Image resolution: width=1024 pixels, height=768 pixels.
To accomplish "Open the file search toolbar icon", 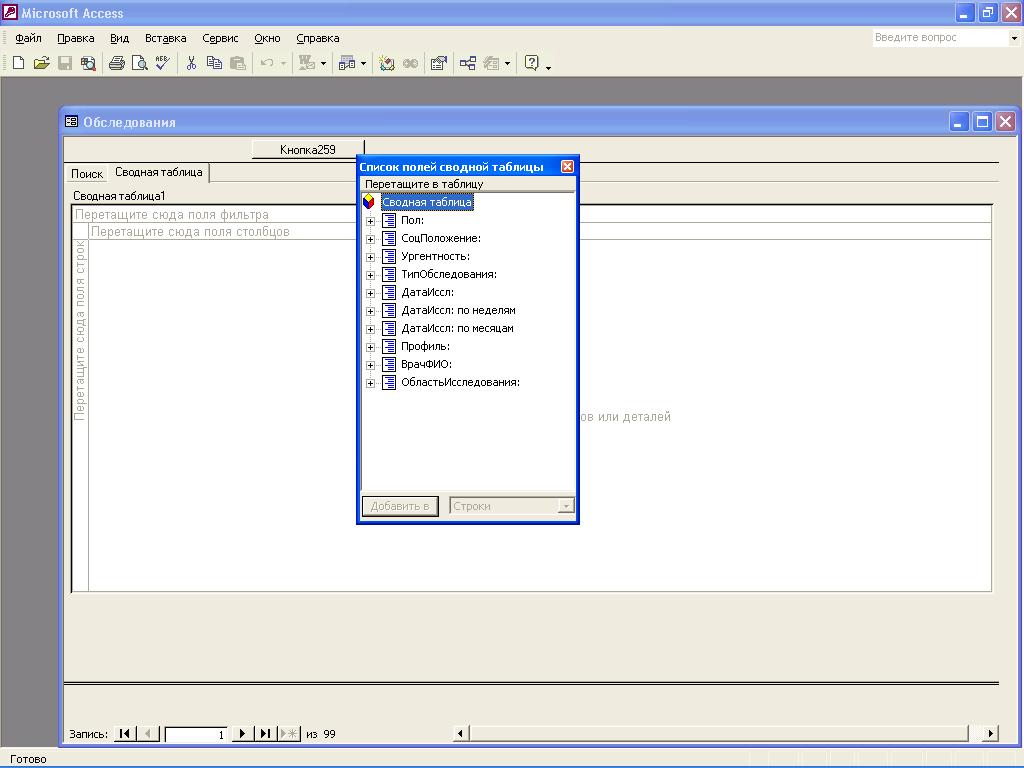I will click(x=88, y=63).
